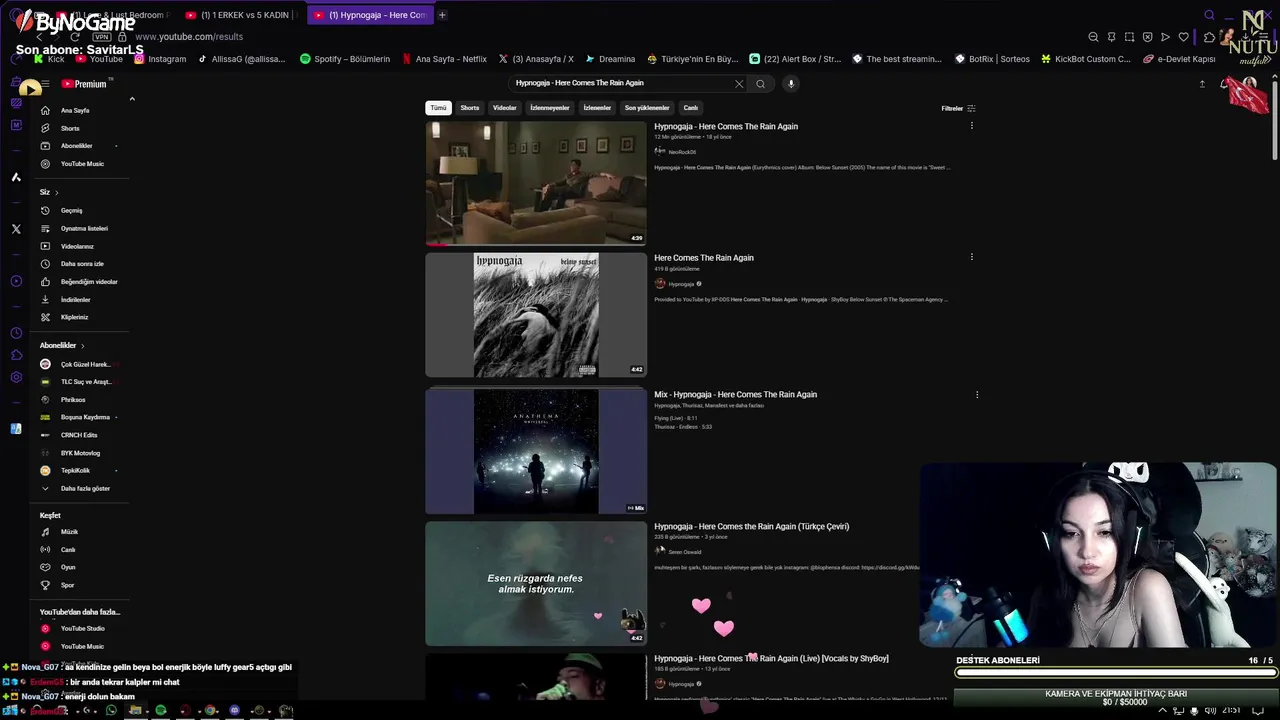1280x720 pixels.
Task: Select the Canlı filter chip
Action: (x=691, y=108)
